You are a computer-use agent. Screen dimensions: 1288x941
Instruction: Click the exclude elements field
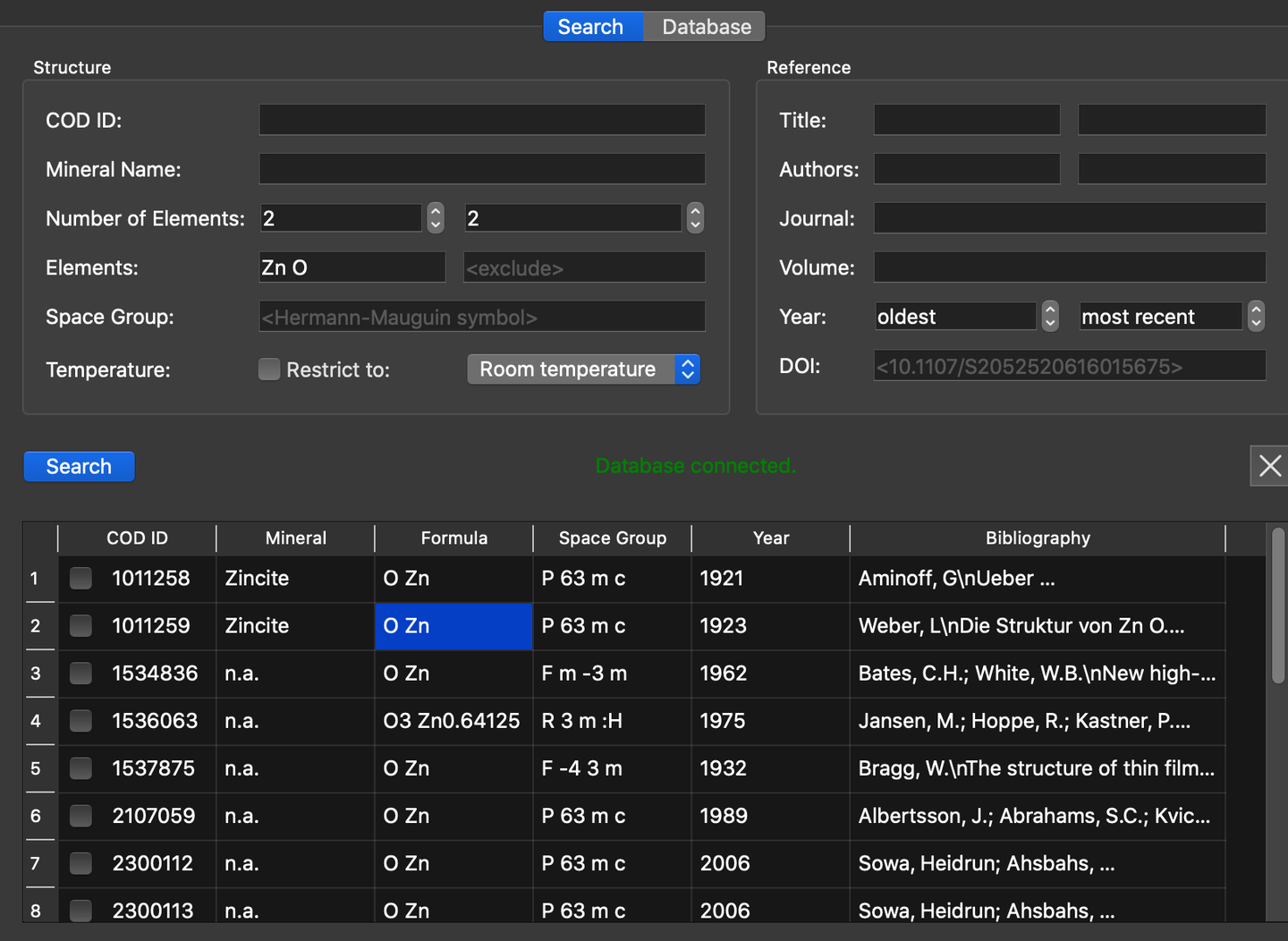tap(584, 268)
